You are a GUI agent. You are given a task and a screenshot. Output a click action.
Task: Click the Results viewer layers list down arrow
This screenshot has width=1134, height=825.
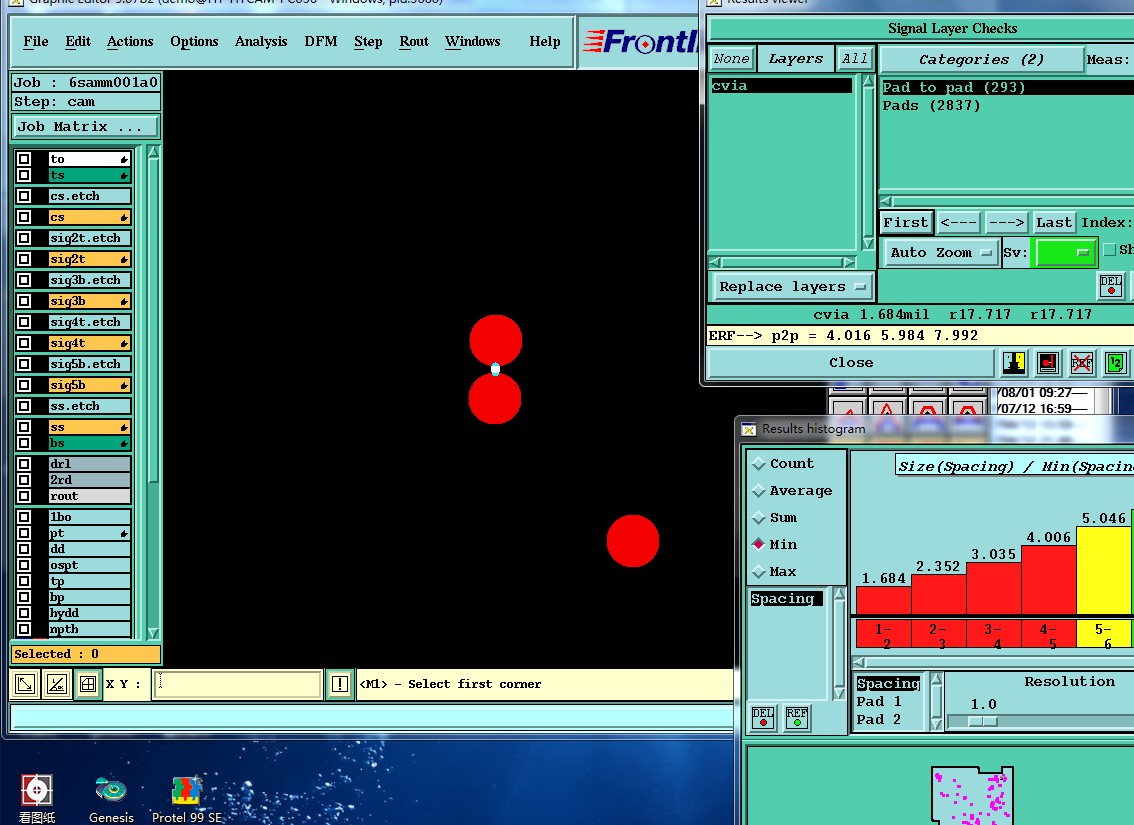[x=868, y=244]
